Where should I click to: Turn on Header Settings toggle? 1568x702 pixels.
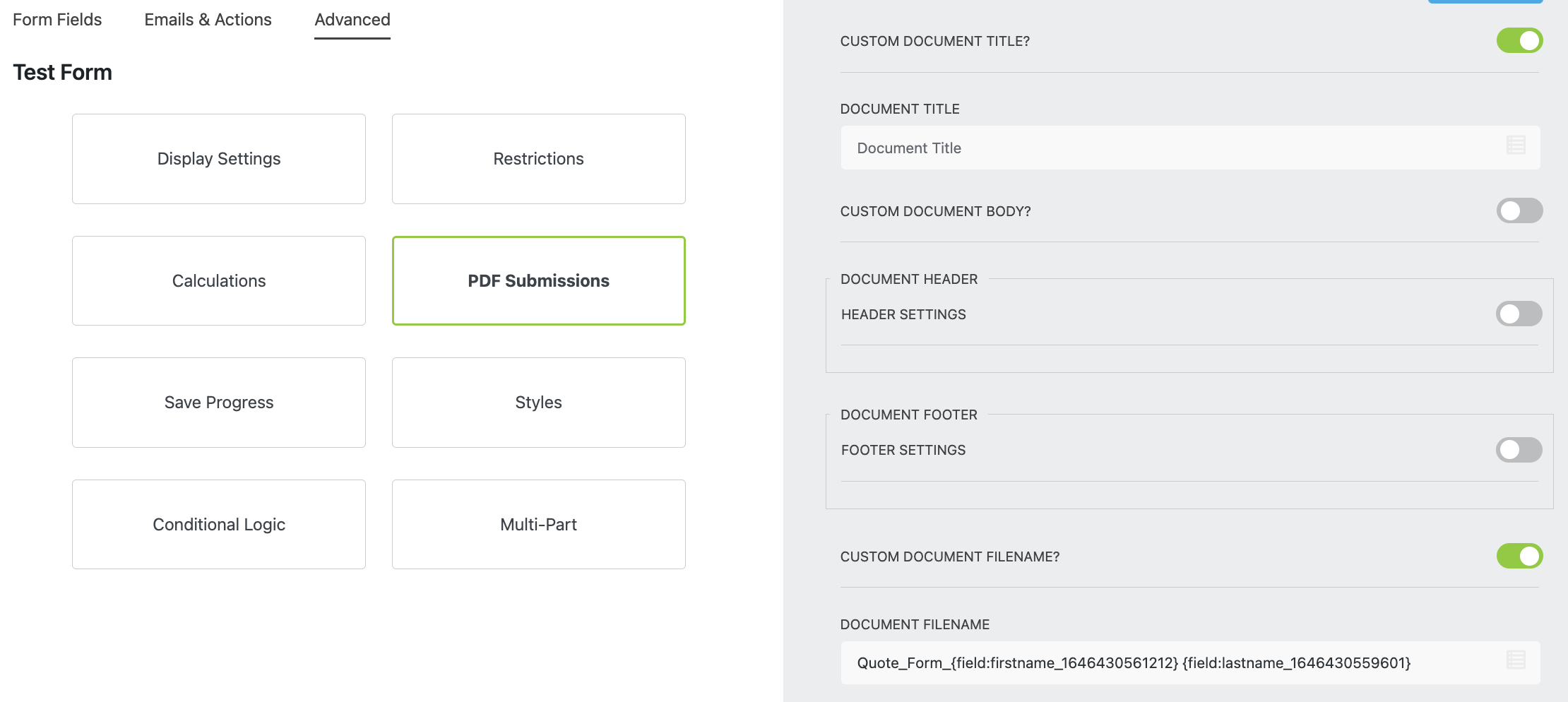[1520, 314]
